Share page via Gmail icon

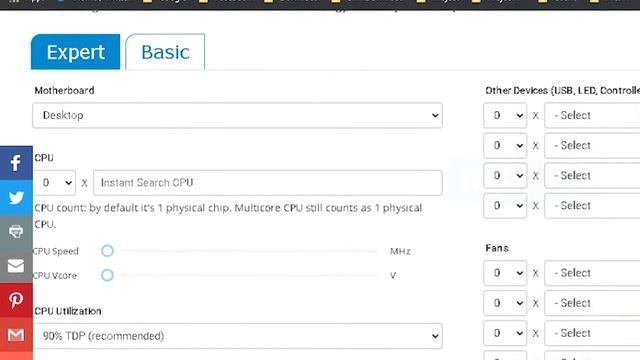click(16, 335)
